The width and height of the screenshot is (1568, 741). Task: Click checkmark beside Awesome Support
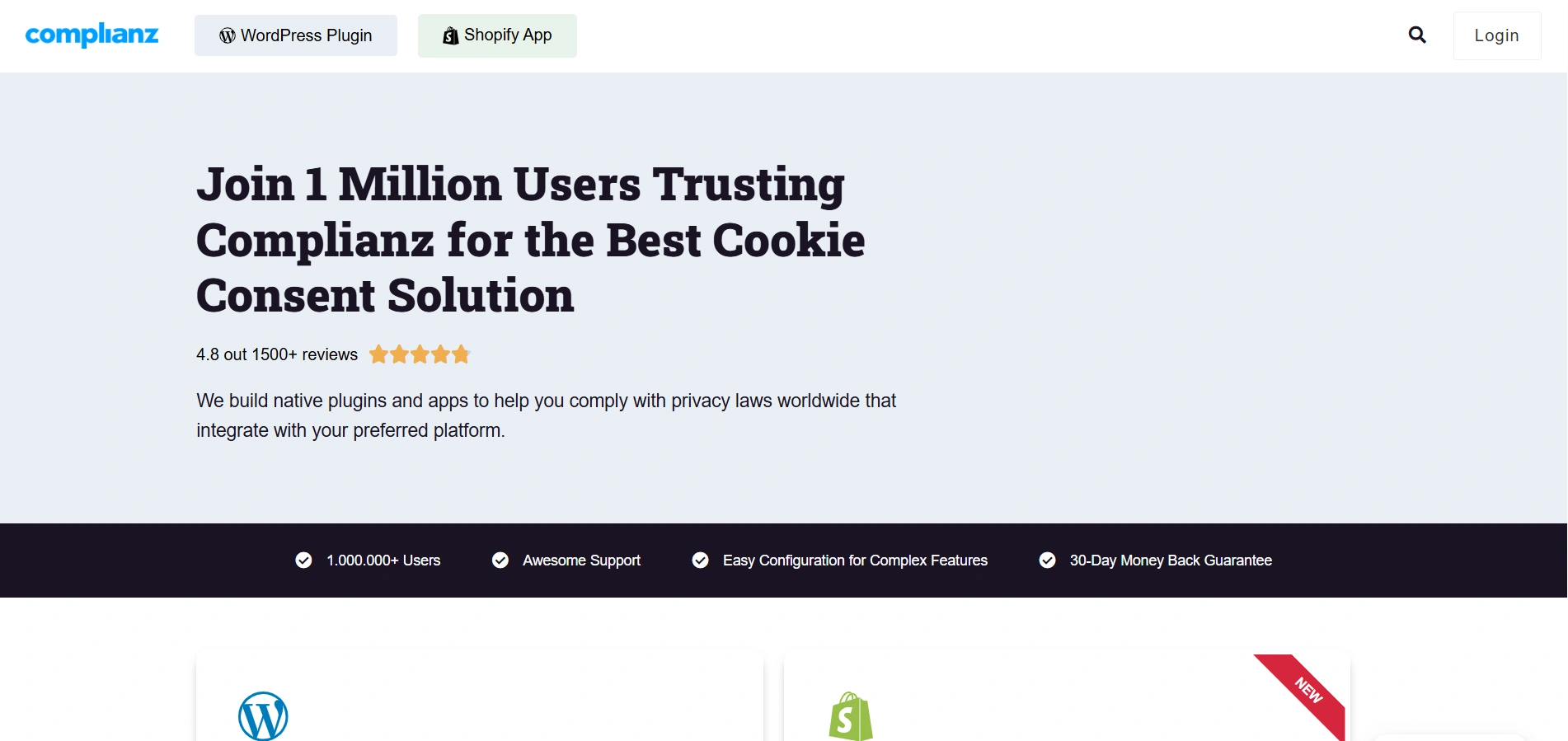click(x=500, y=560)
